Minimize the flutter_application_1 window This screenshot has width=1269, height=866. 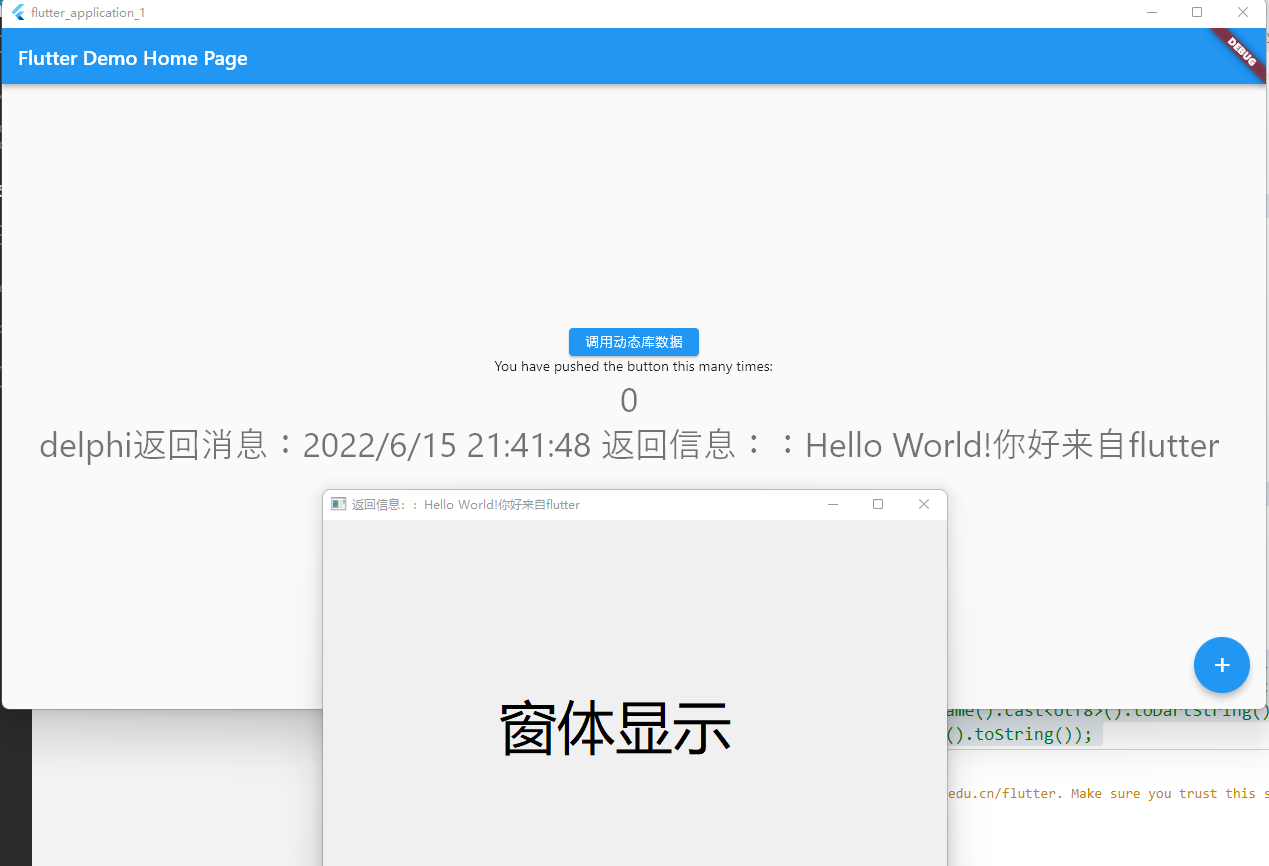(x=1152, y=13)
